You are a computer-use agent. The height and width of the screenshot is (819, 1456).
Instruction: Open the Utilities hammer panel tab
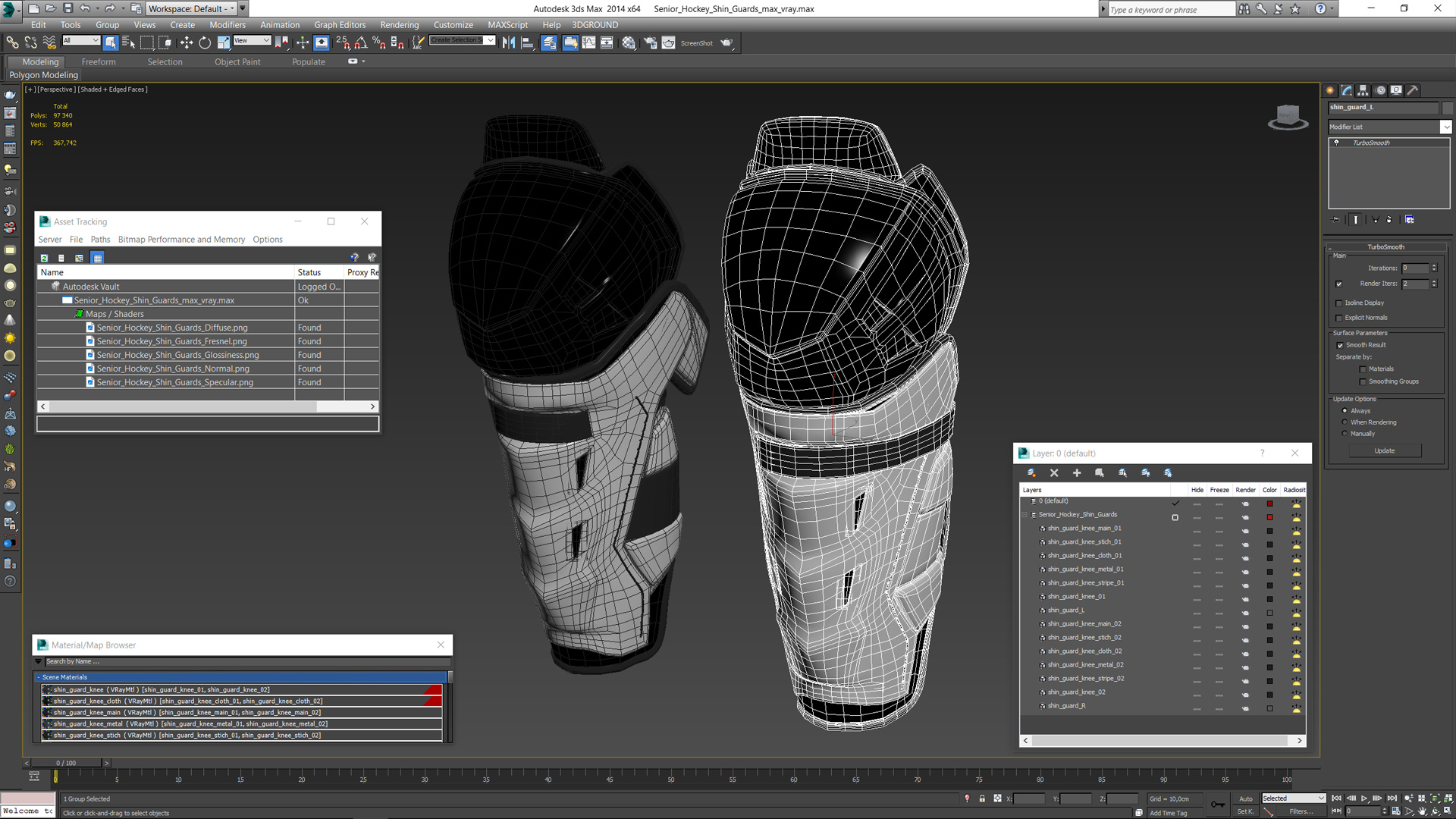point(1413,90)
